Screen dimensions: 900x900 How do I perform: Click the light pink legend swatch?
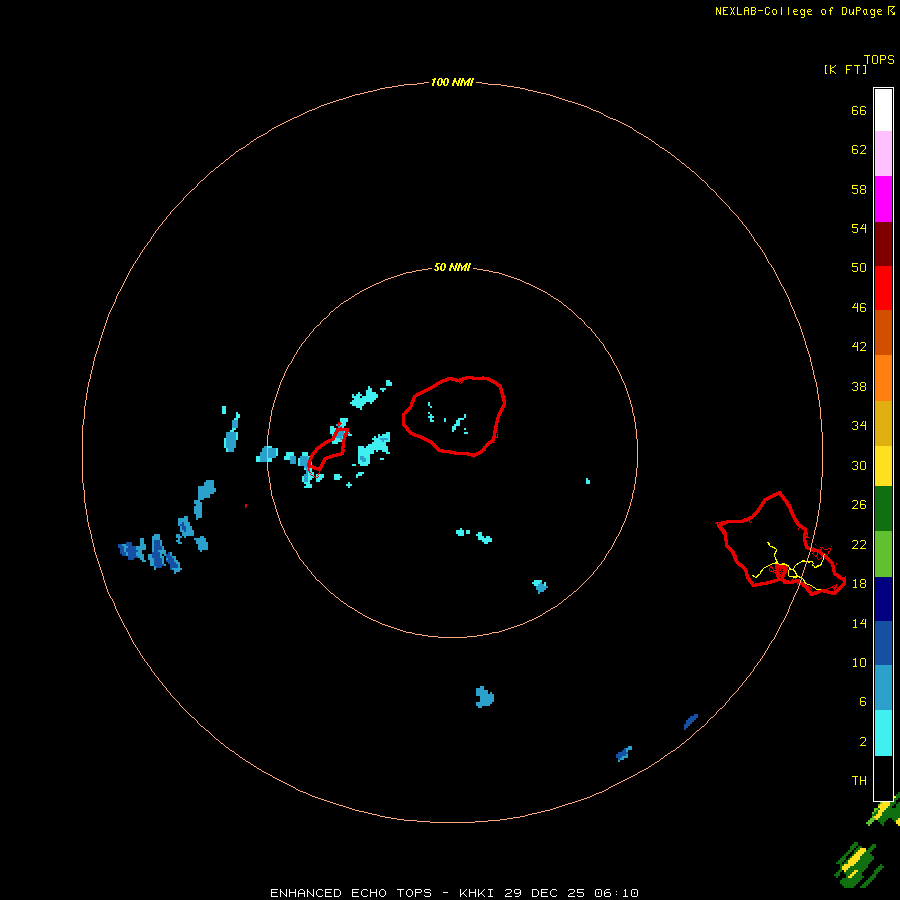coord(883,153)
